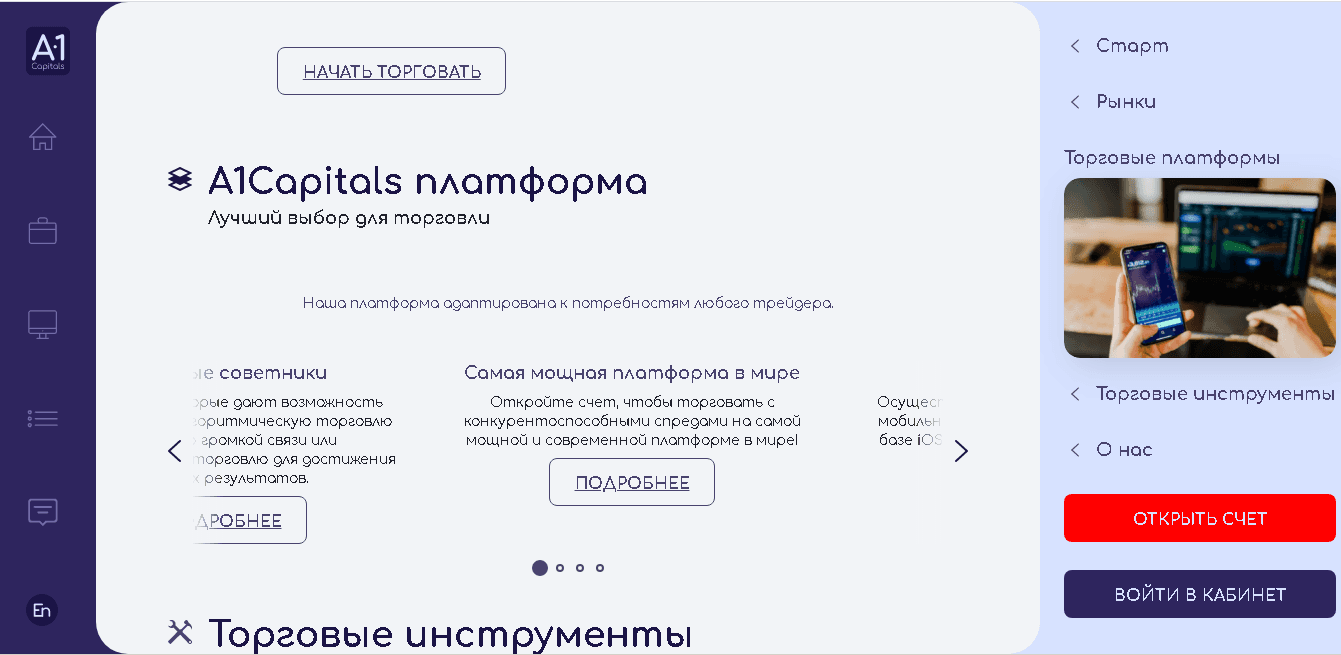Open the list icon in sidebar

point(42,418)
